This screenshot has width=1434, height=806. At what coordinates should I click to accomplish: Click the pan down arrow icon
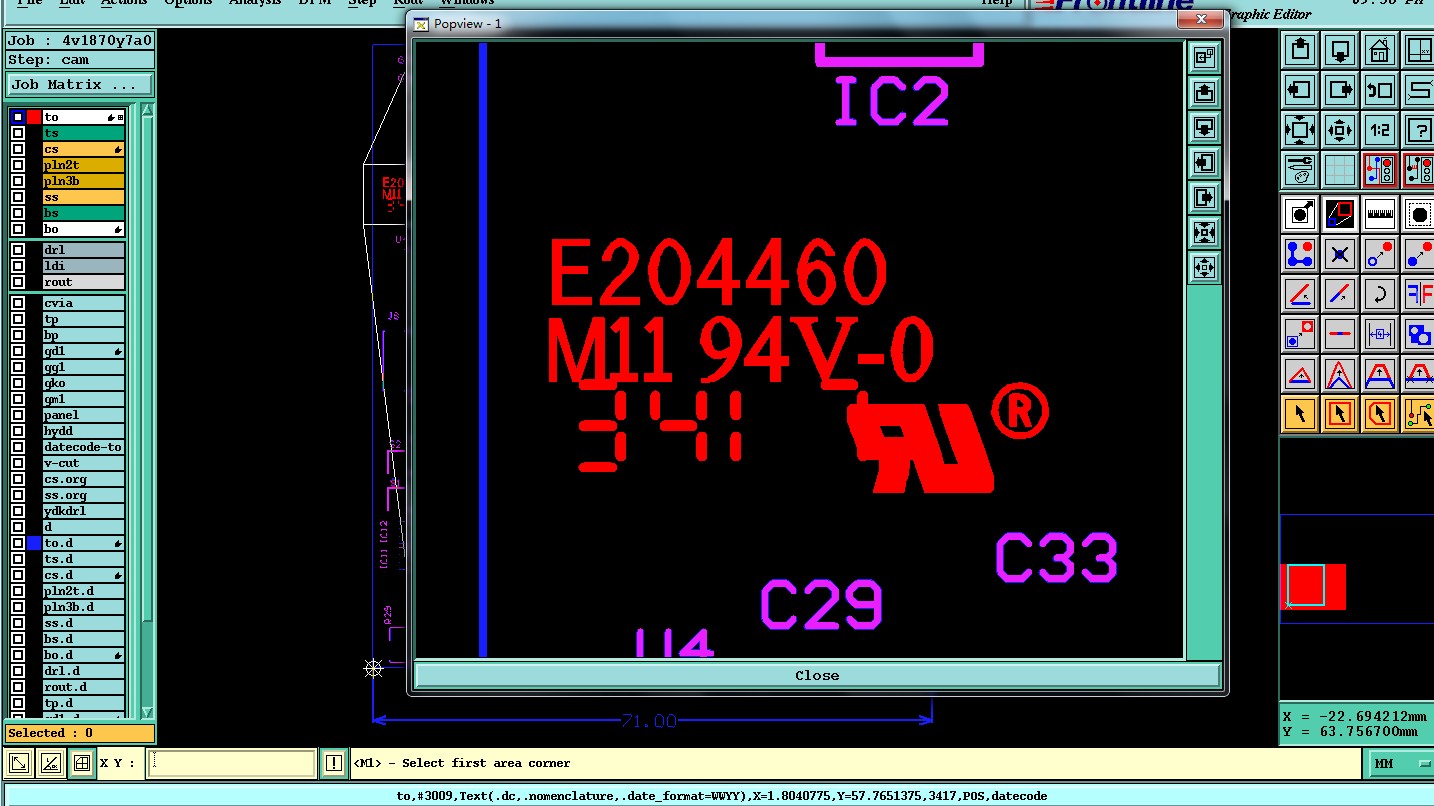[x=1339, y=49]
